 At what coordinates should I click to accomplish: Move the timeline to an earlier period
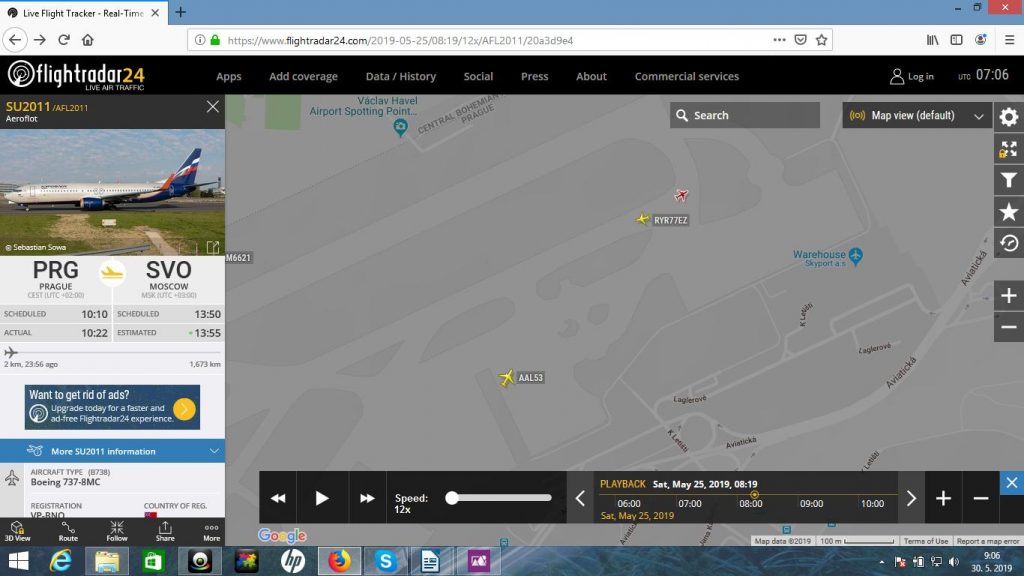click(580, 498)
